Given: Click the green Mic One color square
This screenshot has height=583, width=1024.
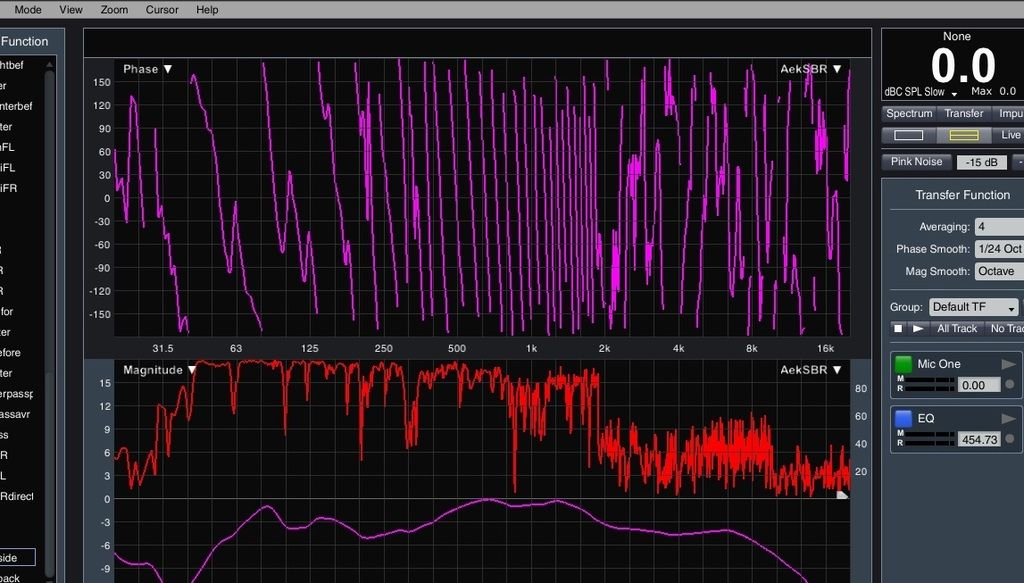Looking at the screenshot, I should click(x=903, y=364).
